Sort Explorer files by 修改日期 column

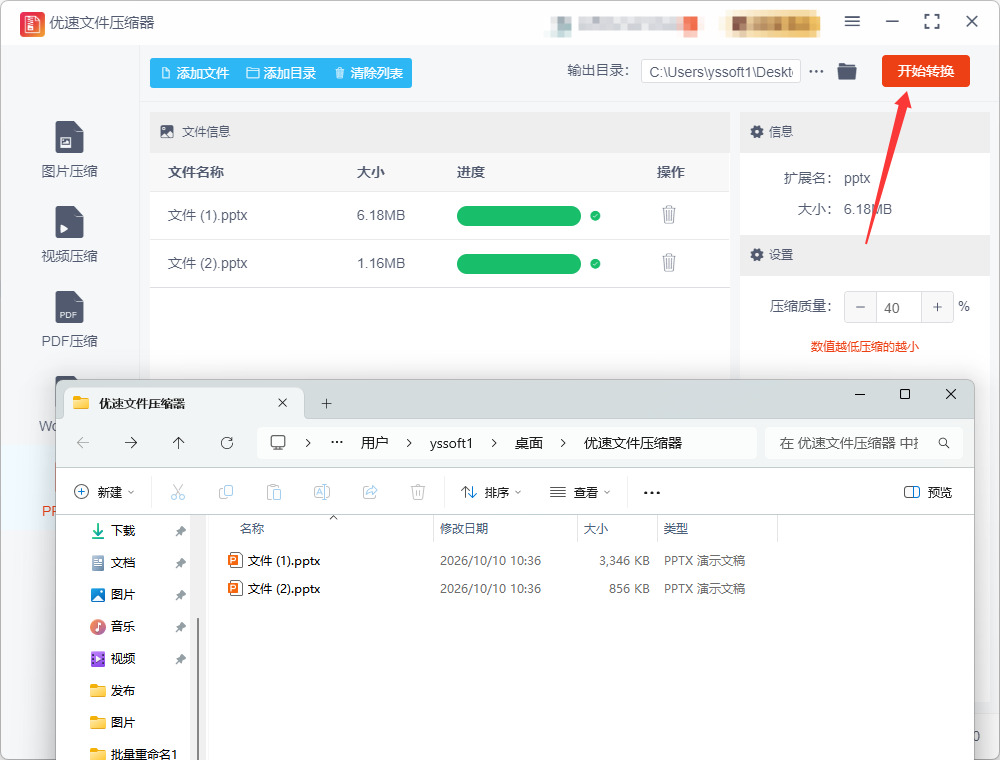pos(505,529)
